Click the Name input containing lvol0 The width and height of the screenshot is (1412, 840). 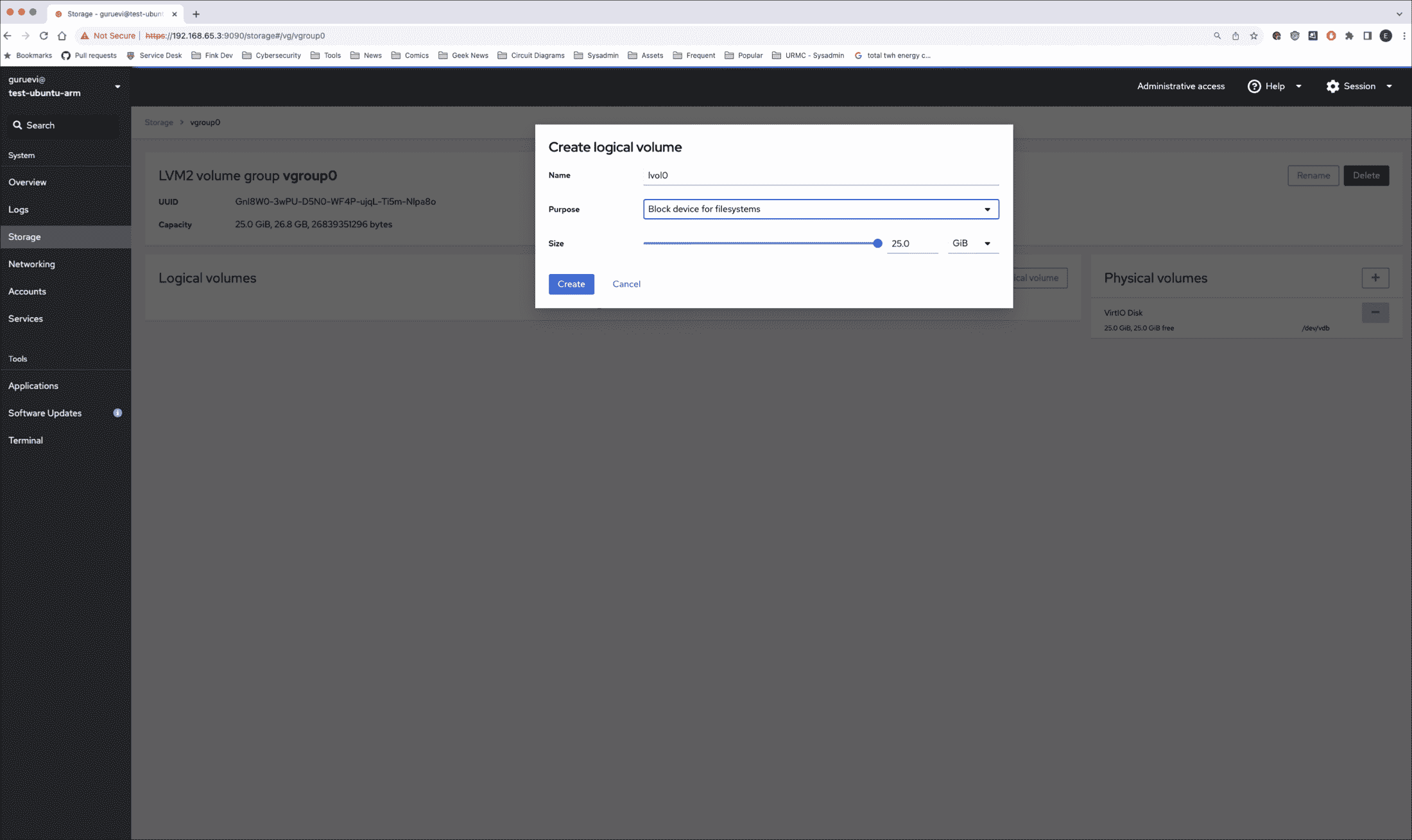coord(820,175)
